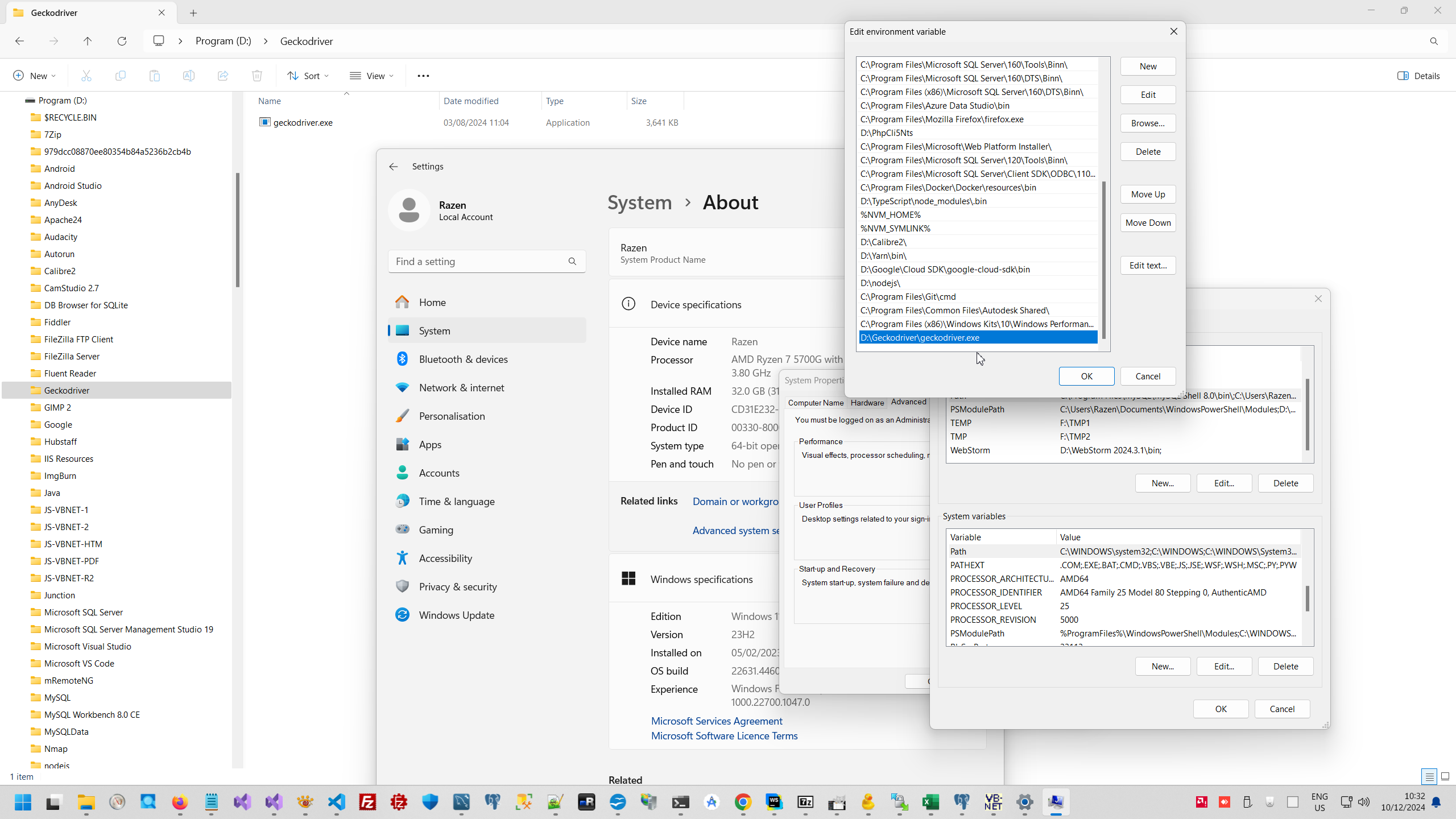This screenshot has width=1456, height=819.
Task: Open FileZilla from the taskbar
Action: click(x=368, y=802)
